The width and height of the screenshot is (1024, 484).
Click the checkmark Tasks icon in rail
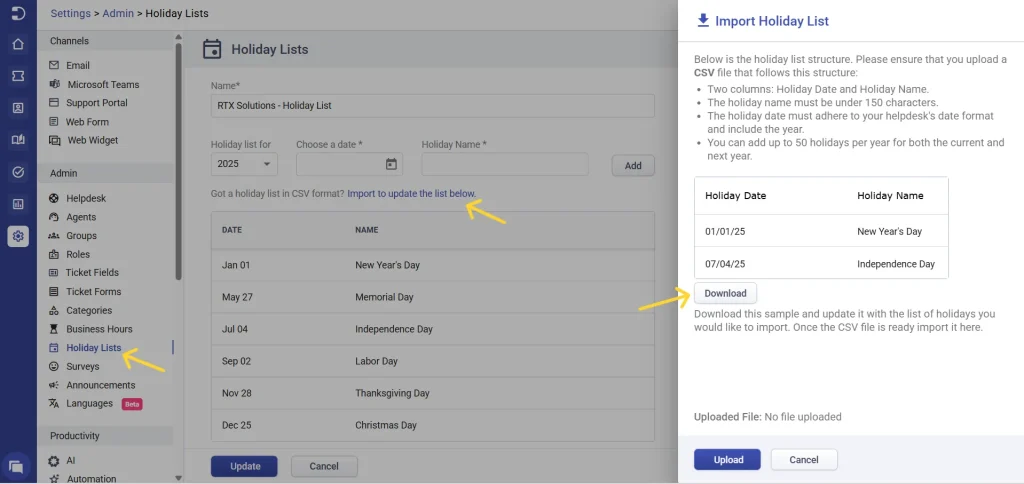18,172
